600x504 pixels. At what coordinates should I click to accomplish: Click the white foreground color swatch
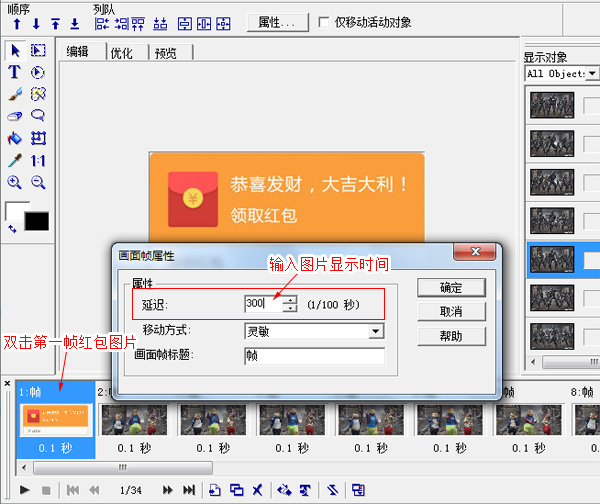(13, 210)
